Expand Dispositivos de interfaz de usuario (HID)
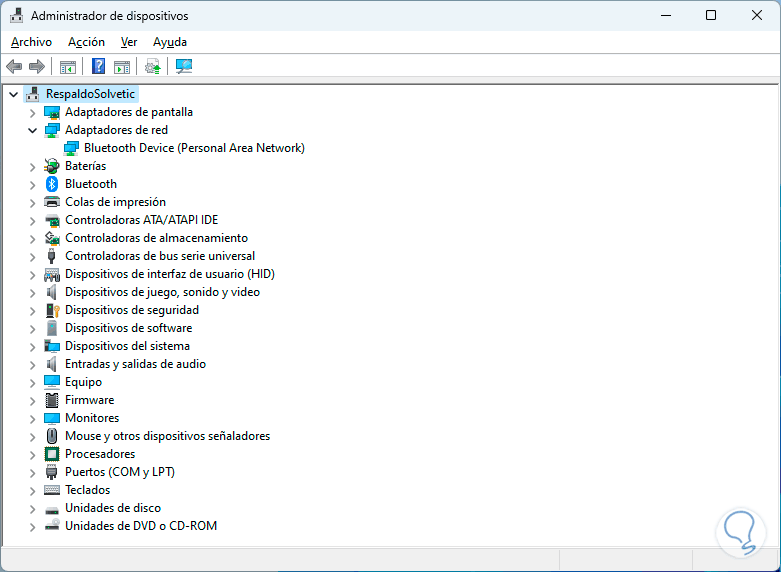The height and width of the screenshot is (572, 781). pyautogui.click(x=32, y=275)
